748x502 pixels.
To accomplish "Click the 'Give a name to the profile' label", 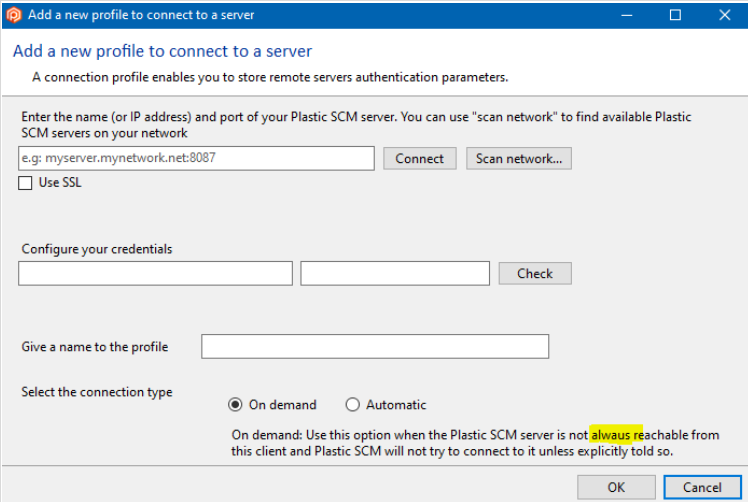I will [x=95, y=347].
